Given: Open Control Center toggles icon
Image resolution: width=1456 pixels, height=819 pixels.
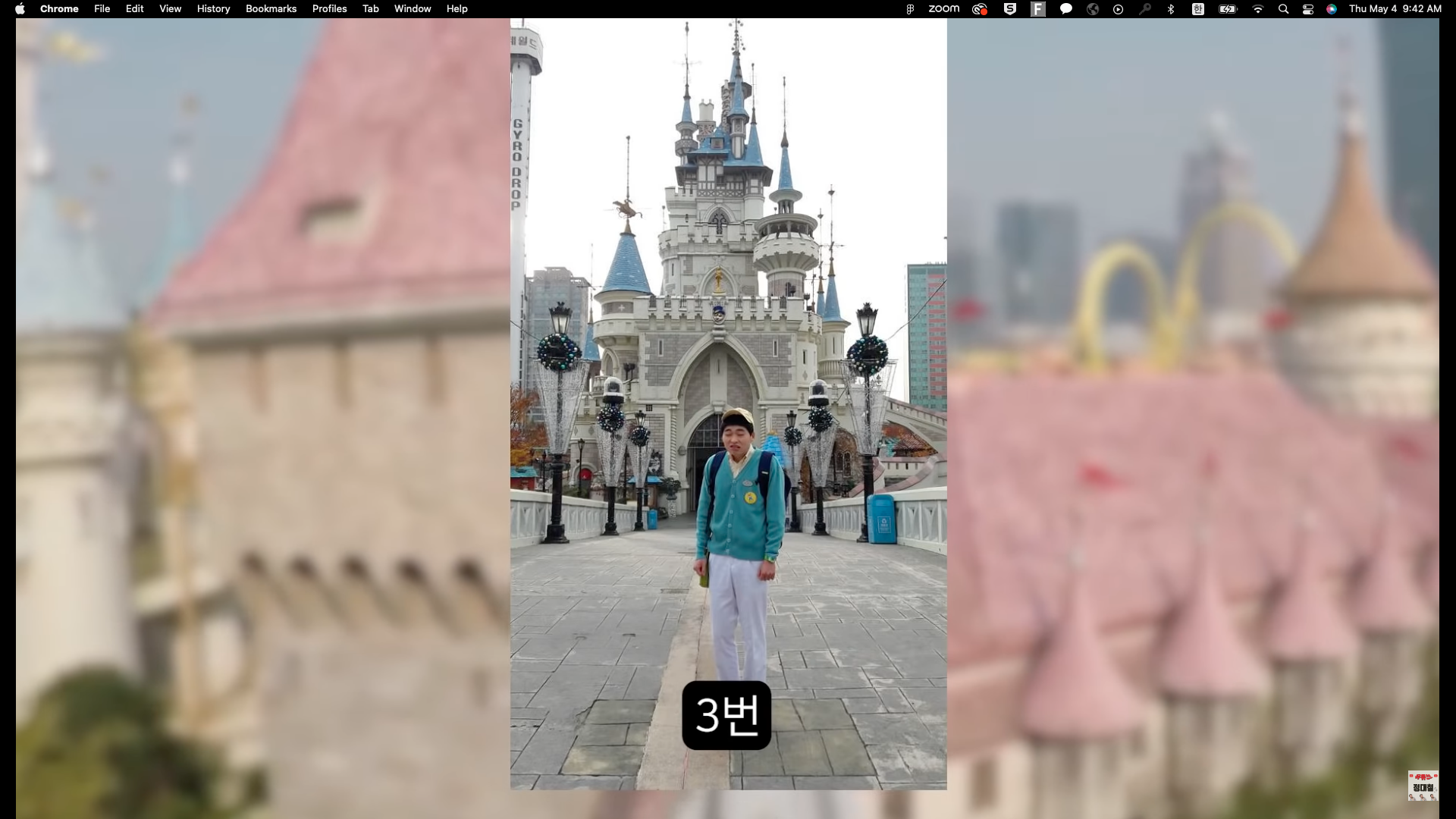Looking at the screenshot, I should pos(1308,9).
